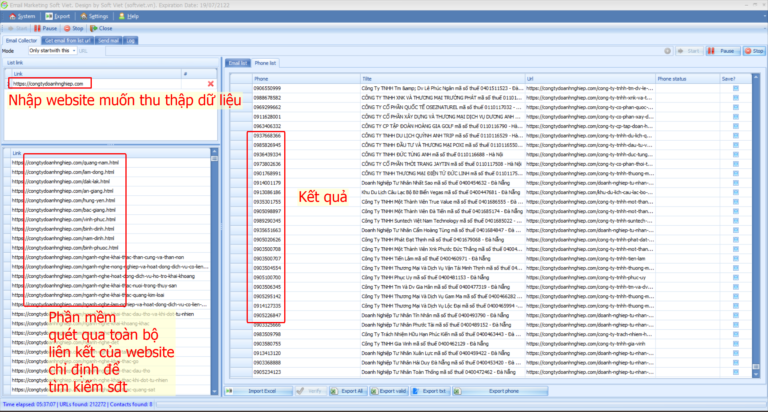Select the bac-giang.html link row
Screen dimensions: 768x412
110,210
